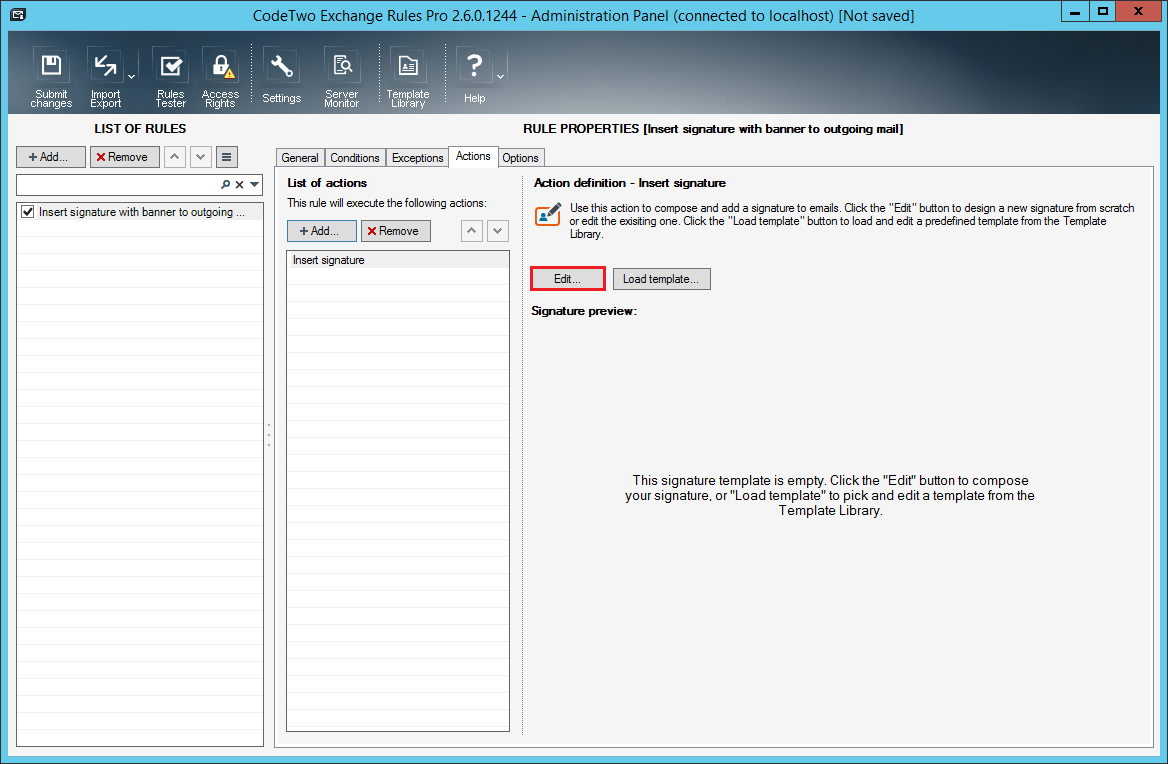This screenshot has height=764, width=1168.
Task: Open the rule search filter dropdown
Action: point(255,185)
